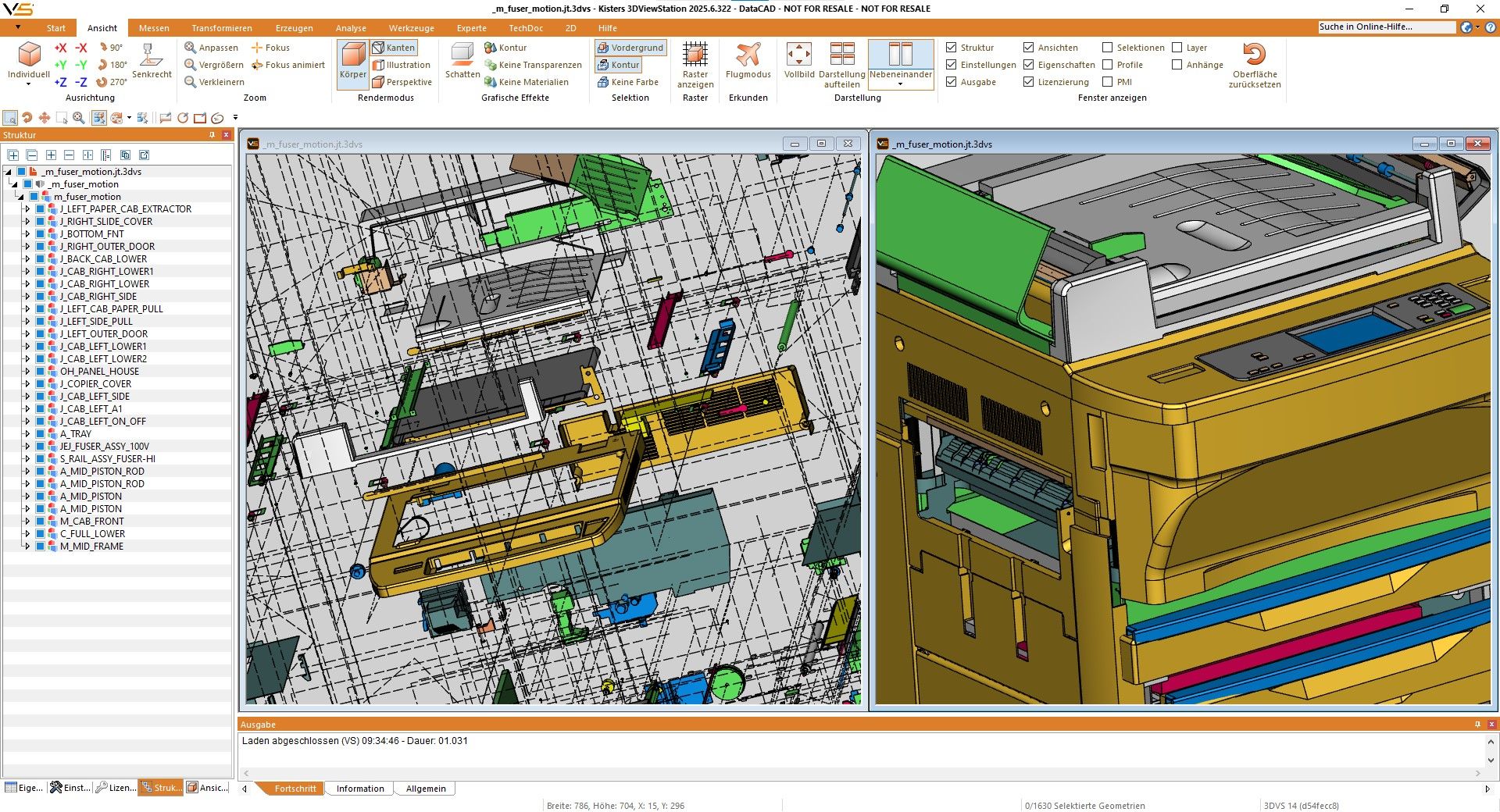
Task: Uncheck the Struktur display checkbox
Action: pos(952,48)
